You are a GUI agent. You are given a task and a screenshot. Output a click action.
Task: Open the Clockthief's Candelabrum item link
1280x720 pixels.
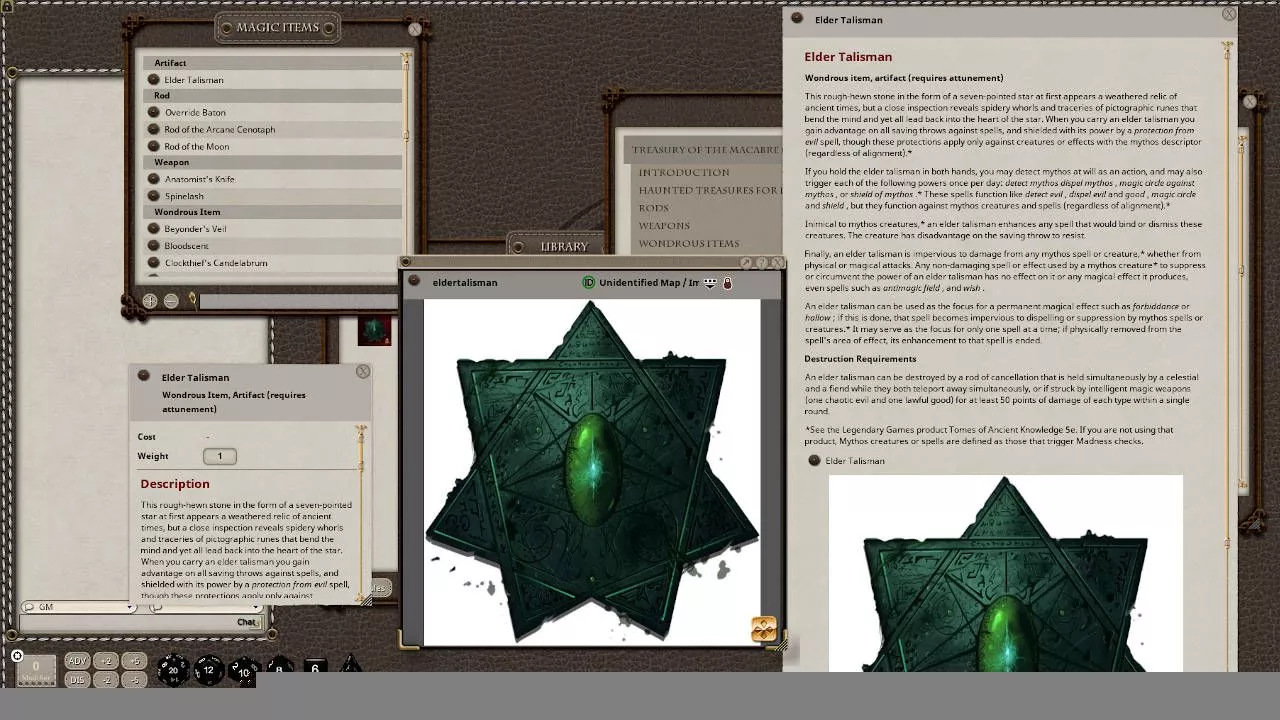pos(154,262)
